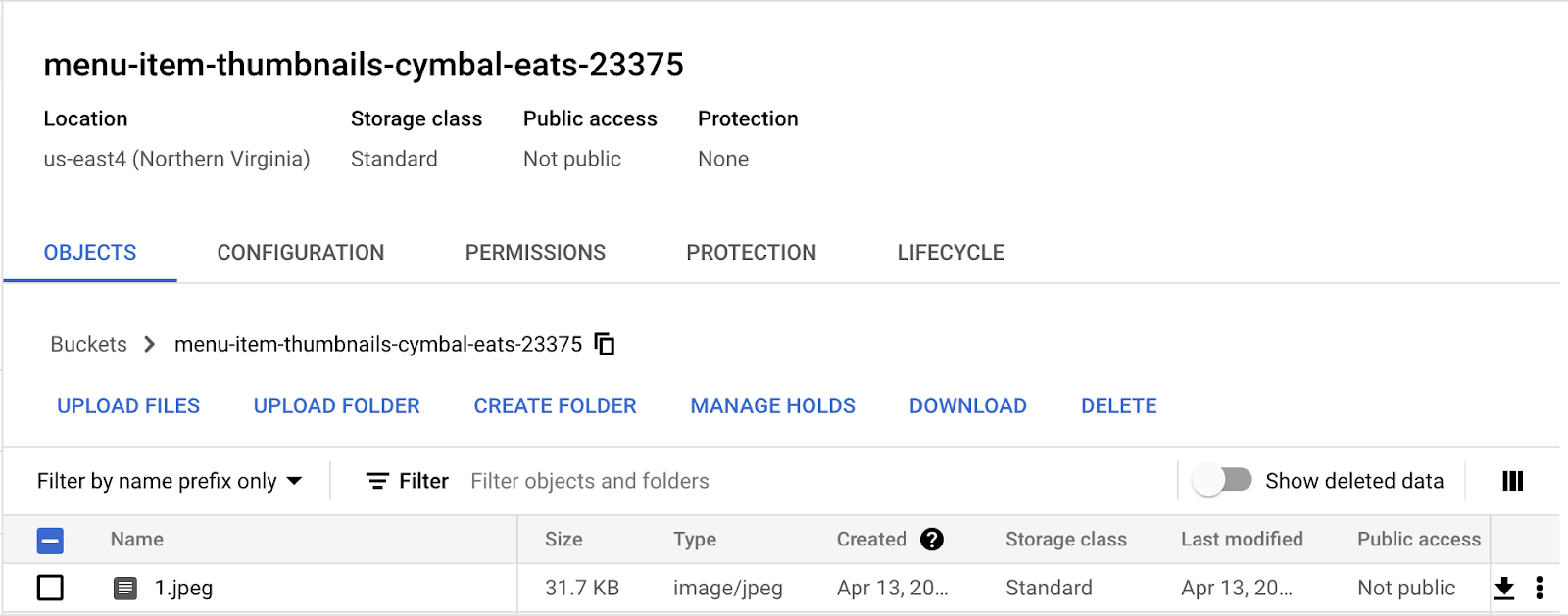Toggle the select-all header checkbox
The height and width of the screenshot is (616, 1568).
(50, 540)
